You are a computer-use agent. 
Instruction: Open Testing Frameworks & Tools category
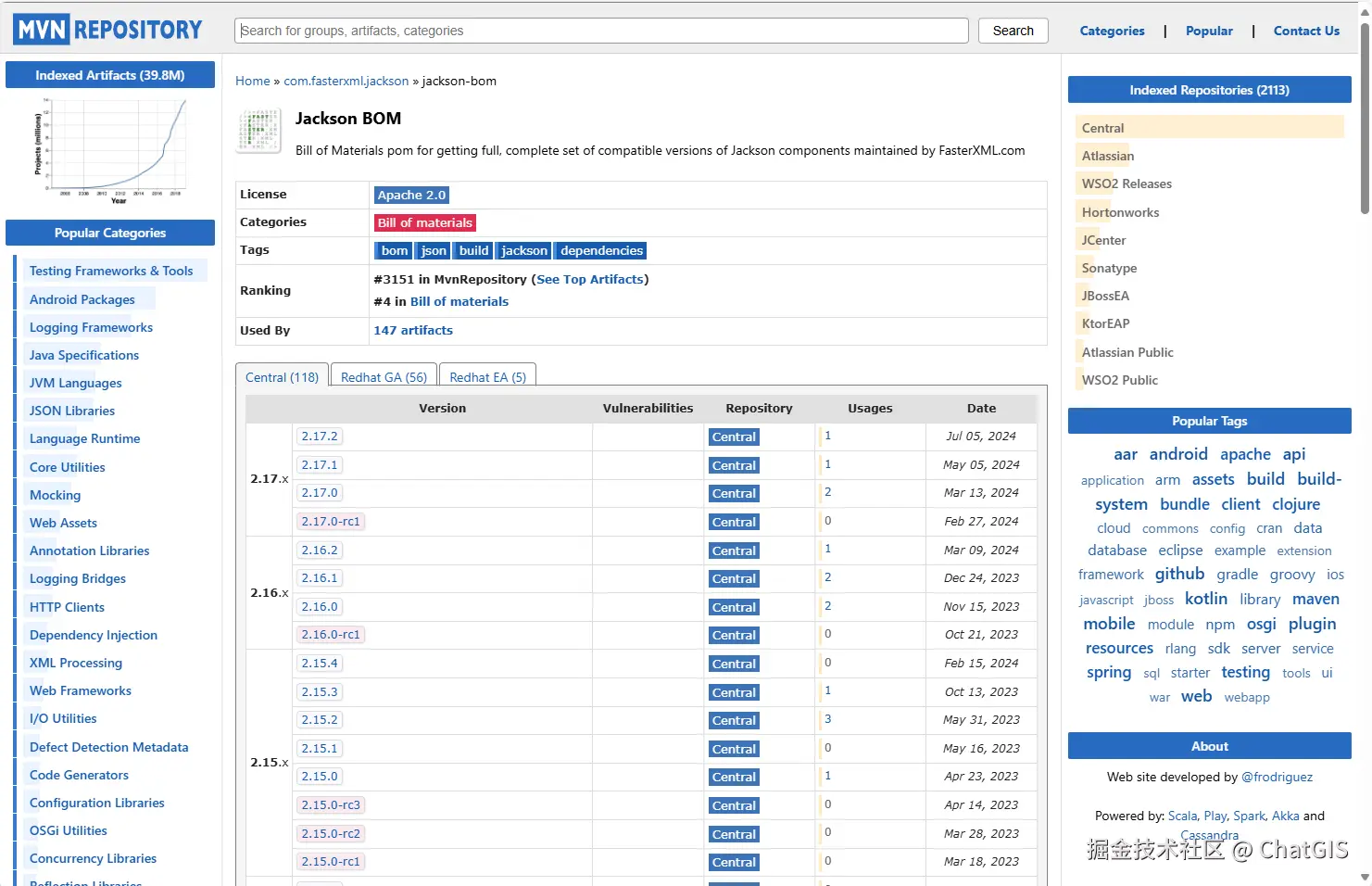[x=111, y=271]
